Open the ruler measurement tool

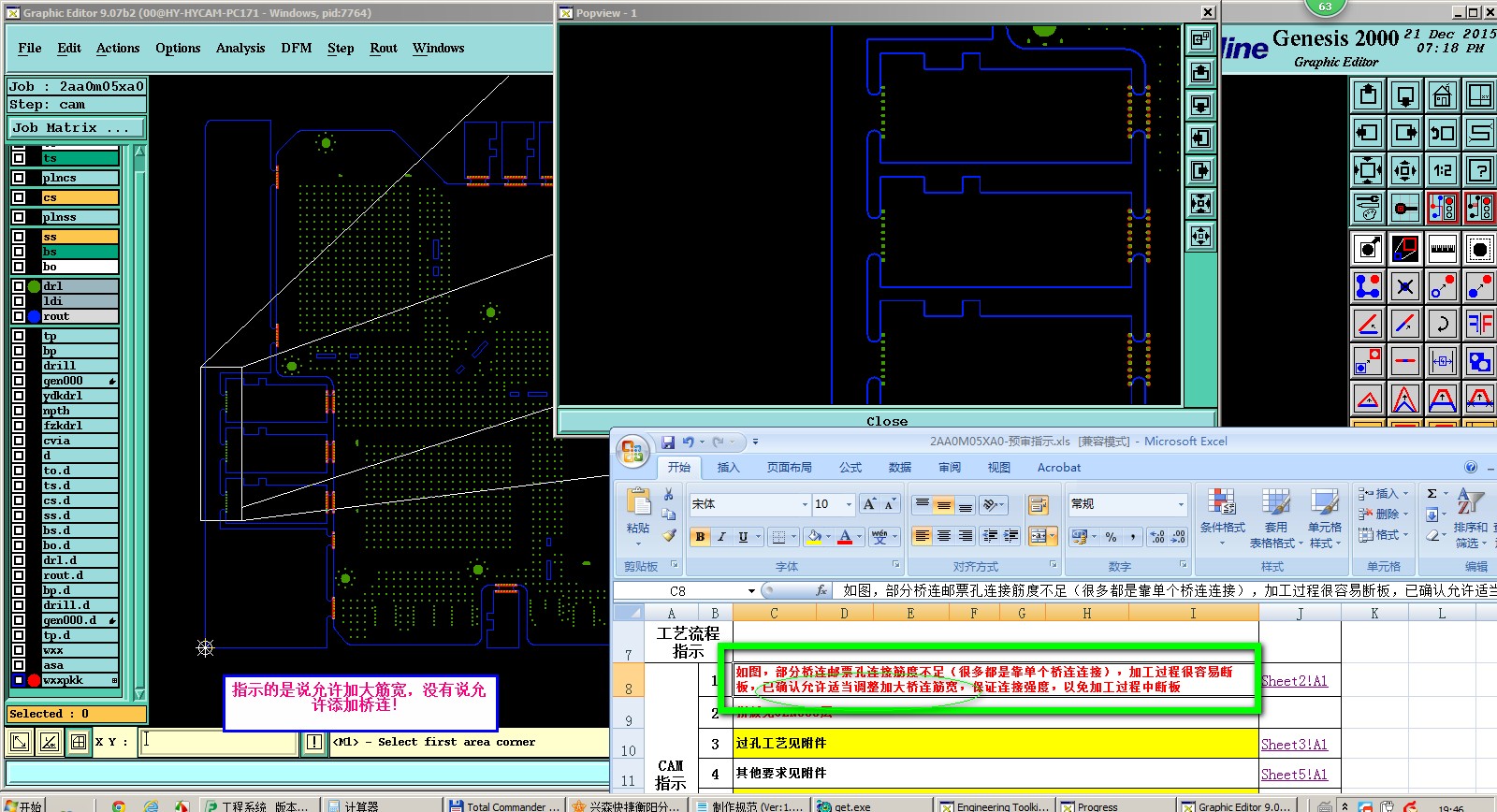(1442, 249)
